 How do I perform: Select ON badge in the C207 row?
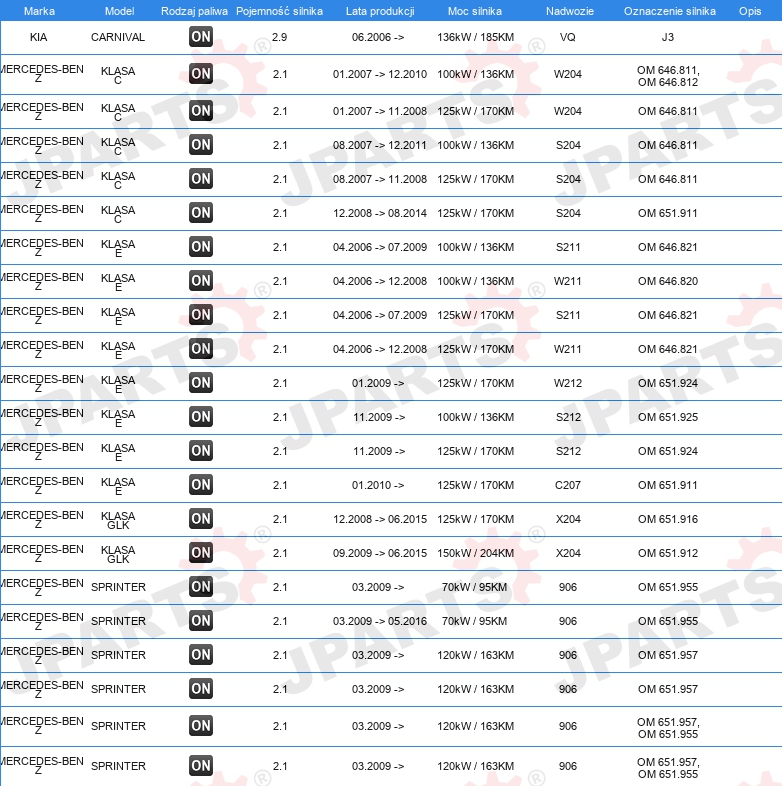click(x=201, y=485)
